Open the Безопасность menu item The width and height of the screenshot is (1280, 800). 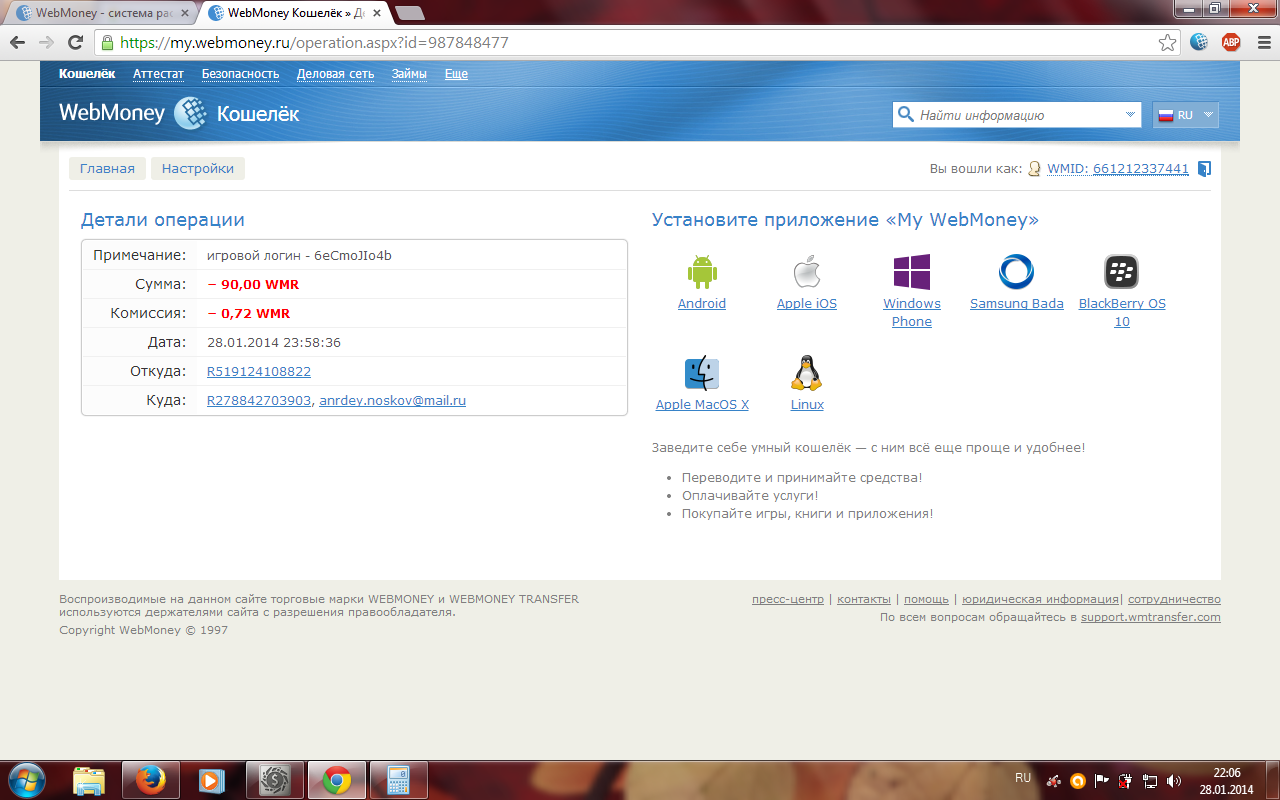pos(240,74)
